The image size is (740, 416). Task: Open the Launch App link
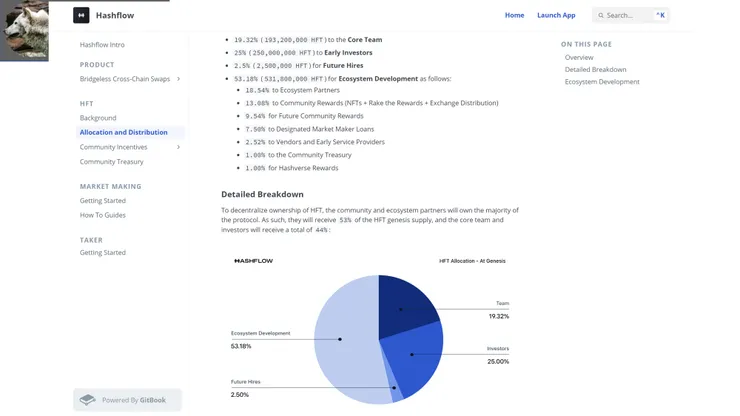[556, 15]
